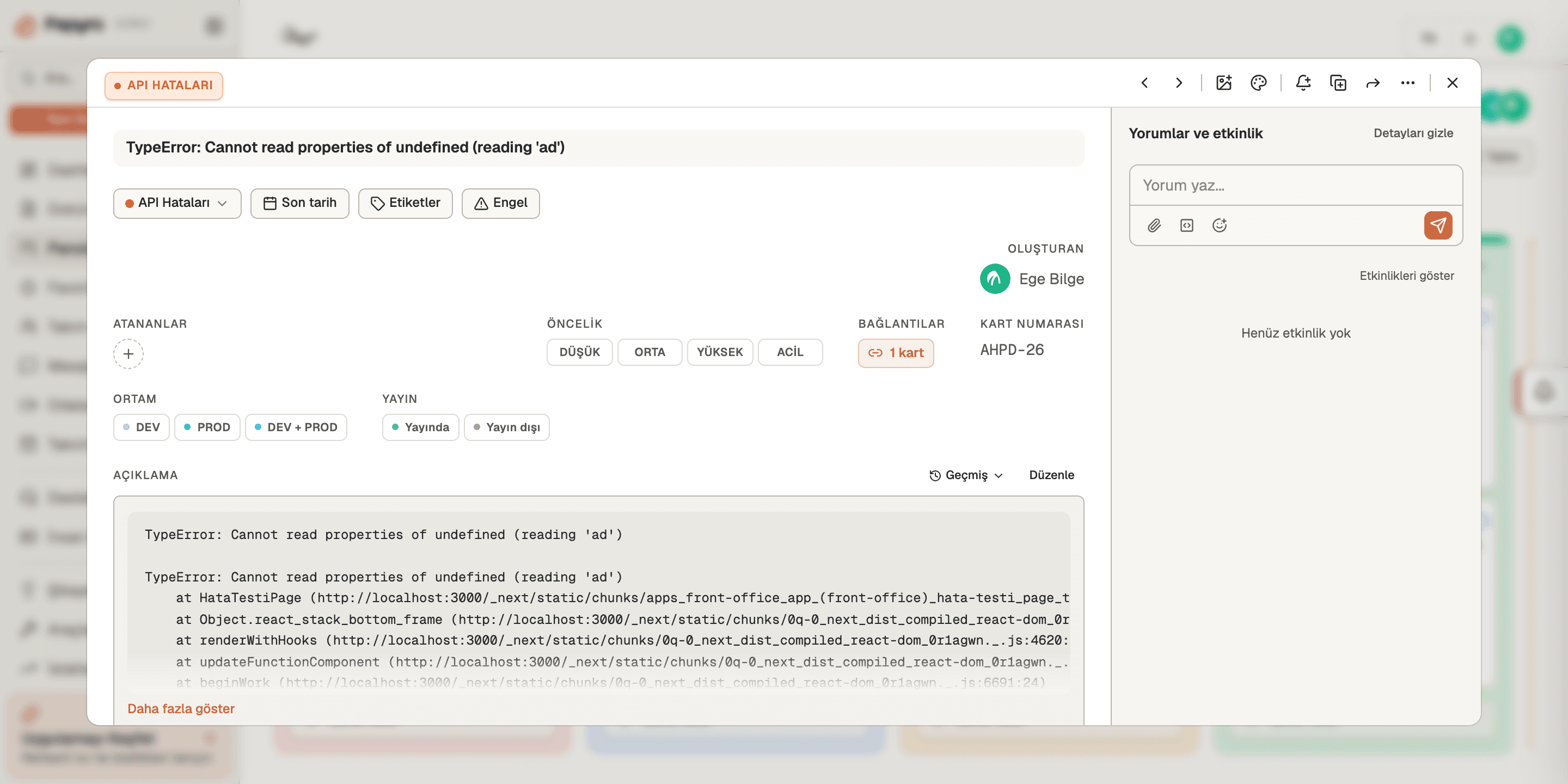Set priority to ACİL

coord(790,352)
